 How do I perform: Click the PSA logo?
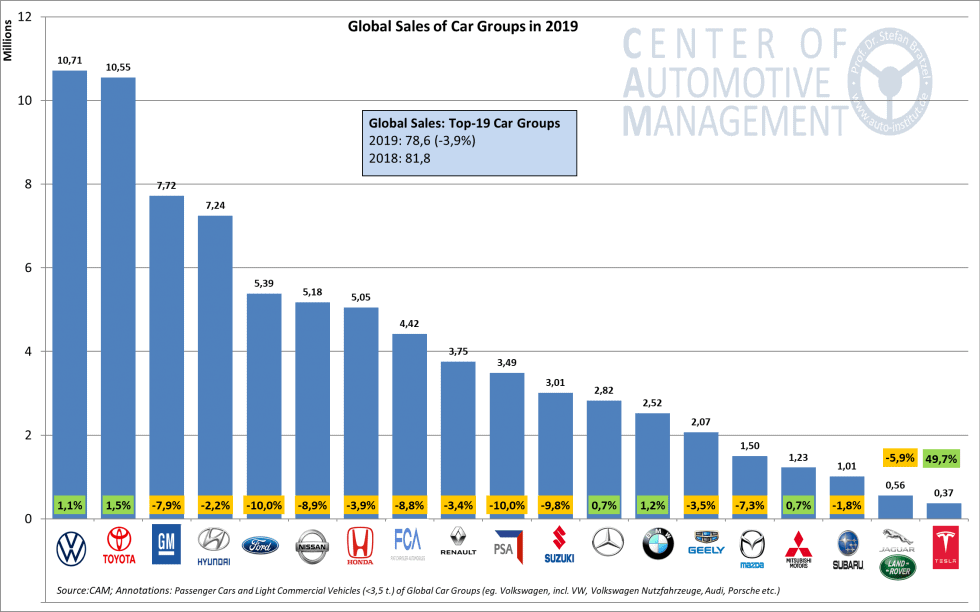(508, 547)
